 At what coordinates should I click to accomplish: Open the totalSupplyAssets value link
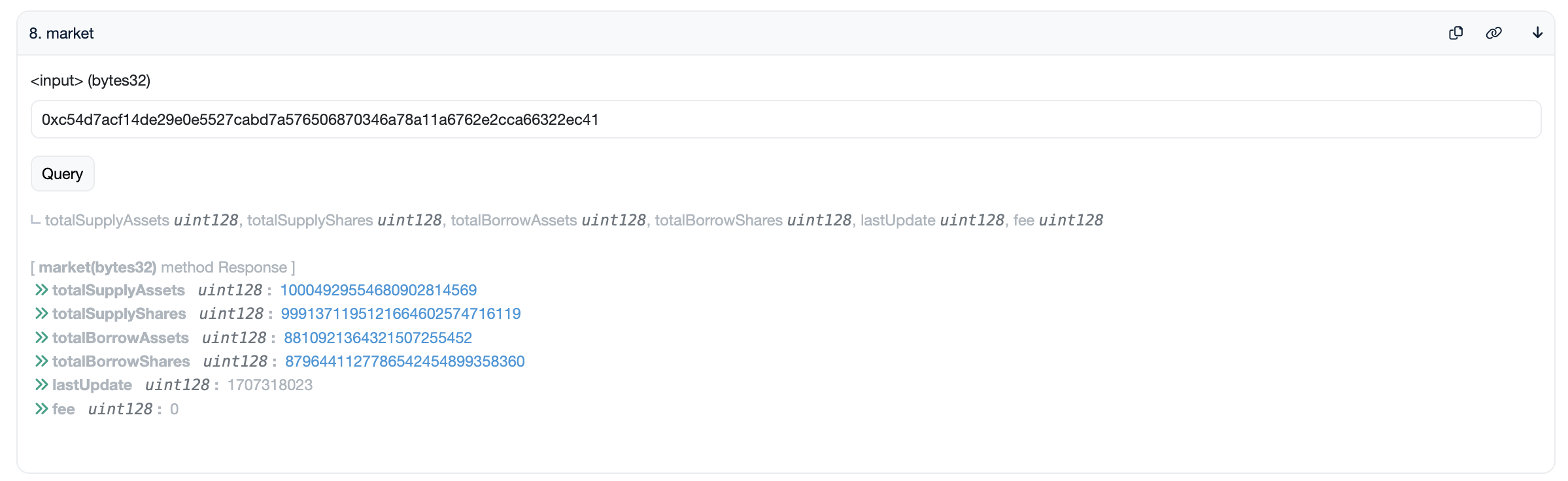coord(378,290)
